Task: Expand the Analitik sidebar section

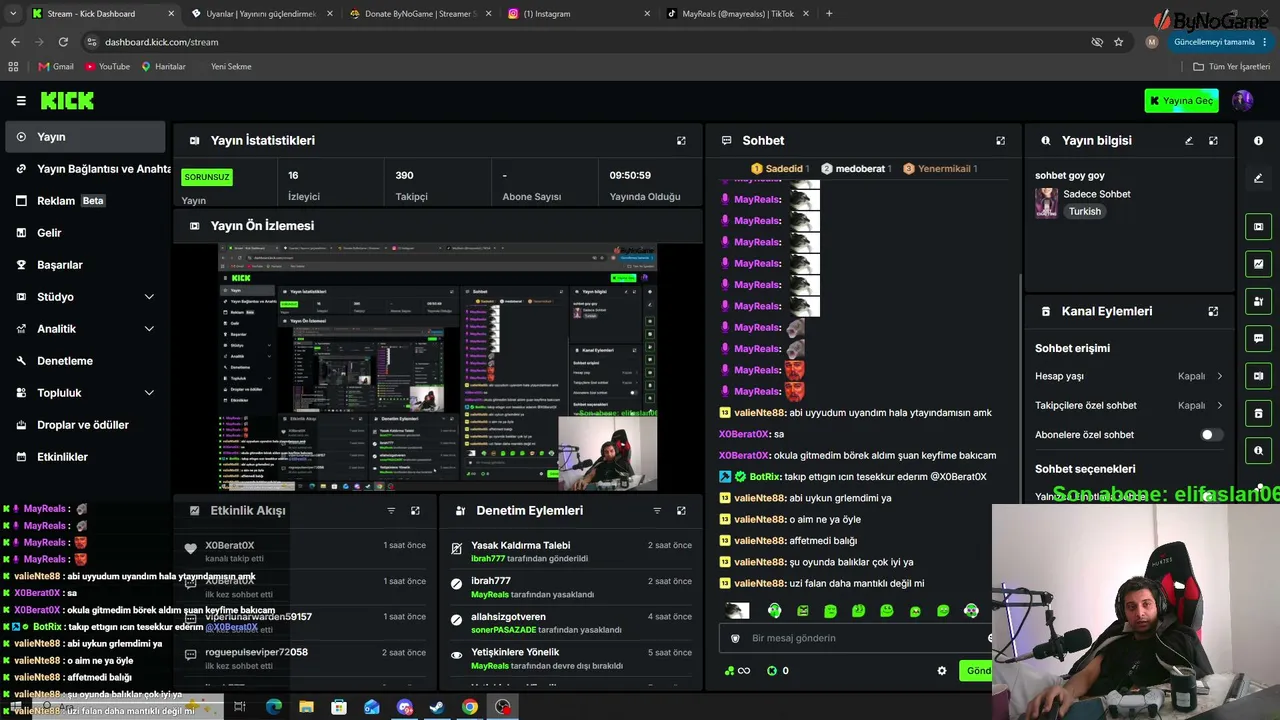Action: [x=149, y=329]
